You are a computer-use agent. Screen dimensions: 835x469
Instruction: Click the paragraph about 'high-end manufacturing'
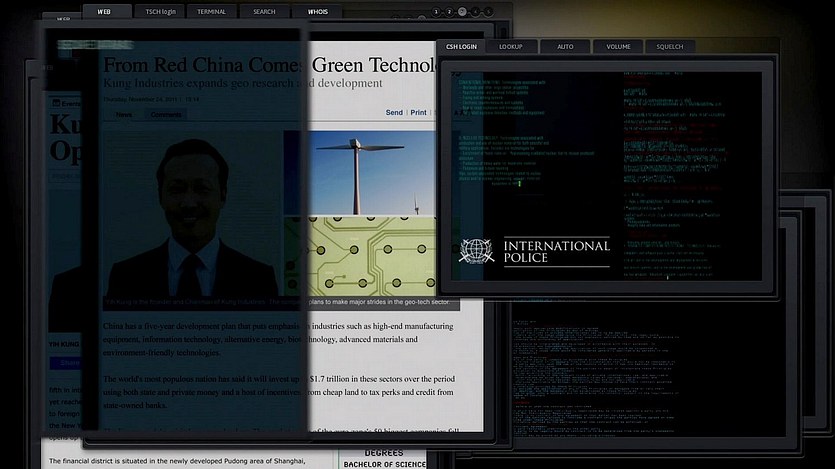tap(278, 339)
